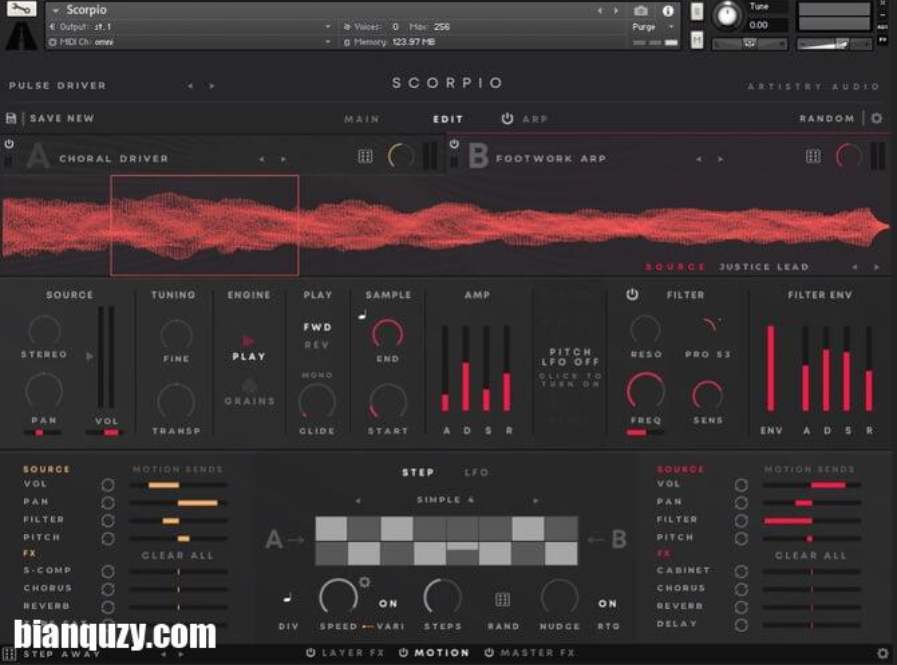The width and height of the screenshot is (897, 665).
Task: Click the filter FREQ knob
Action: pyautogui.click(x=646, y=391)
